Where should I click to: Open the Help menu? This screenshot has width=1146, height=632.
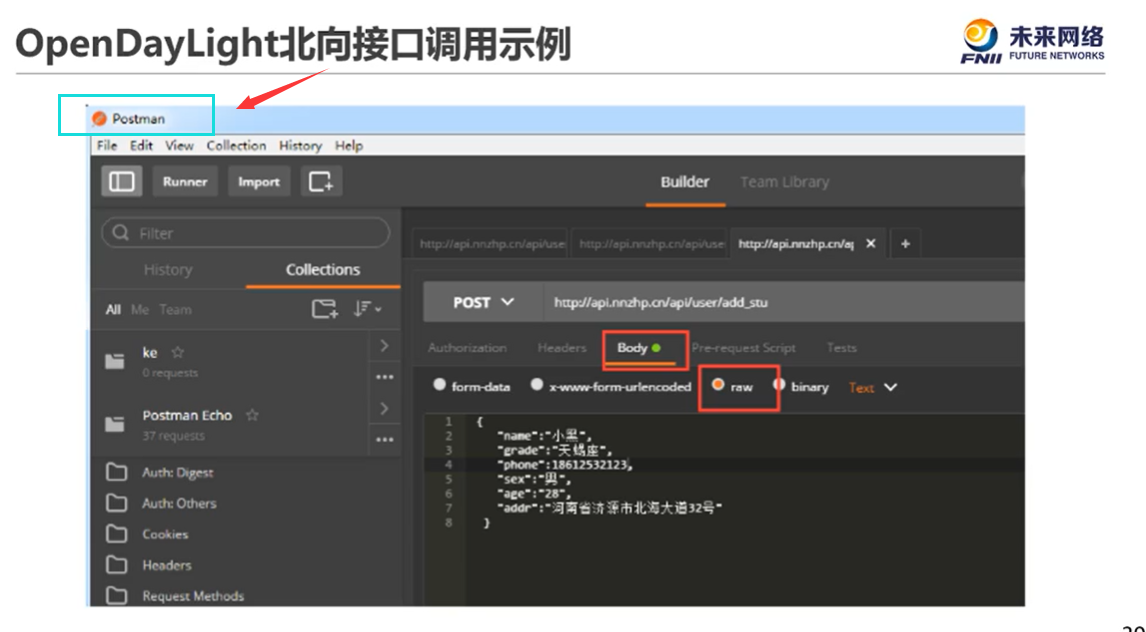349,145
